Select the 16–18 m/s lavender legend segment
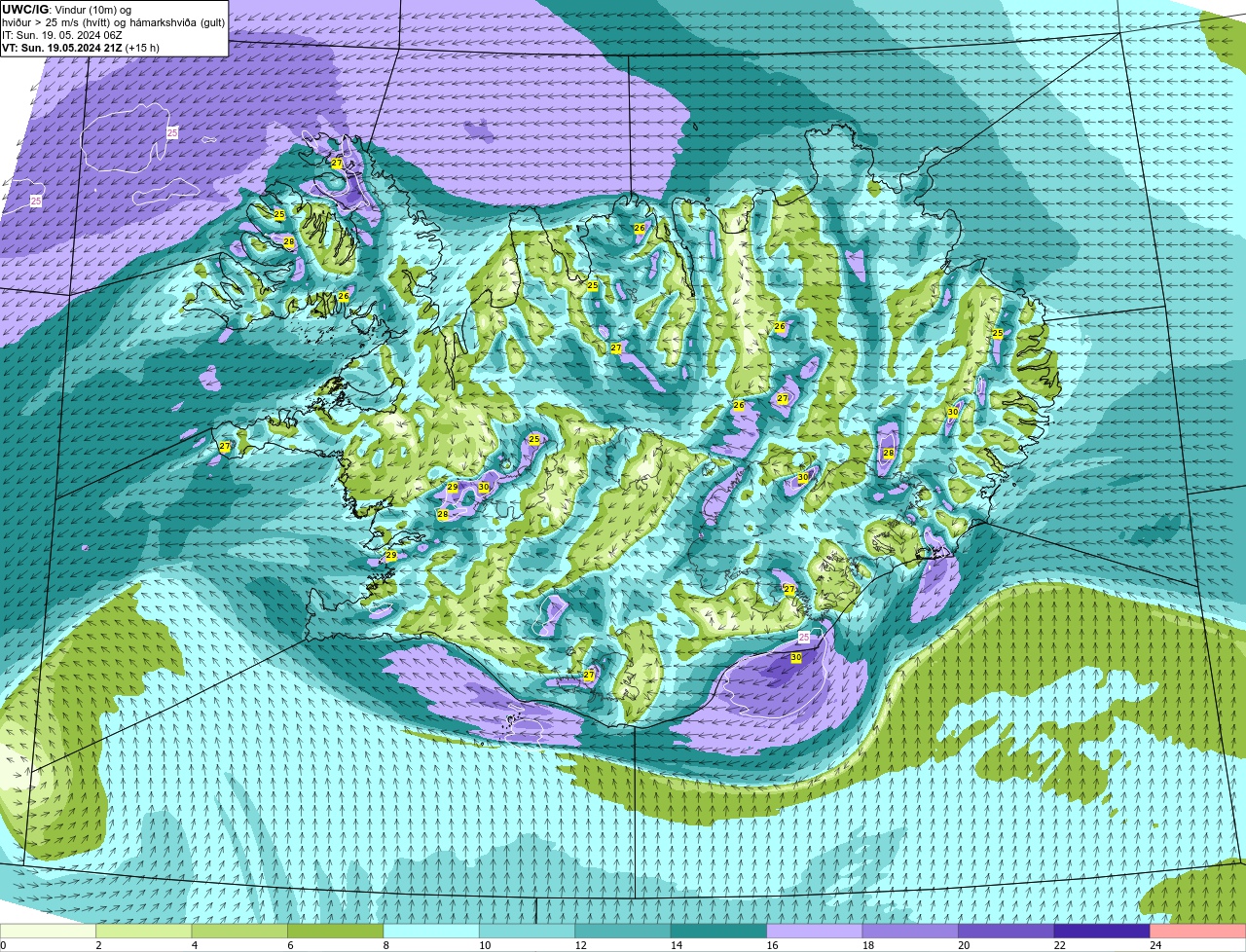The height and width of the screenshot is (952, 1246). [x=815, y=931]
